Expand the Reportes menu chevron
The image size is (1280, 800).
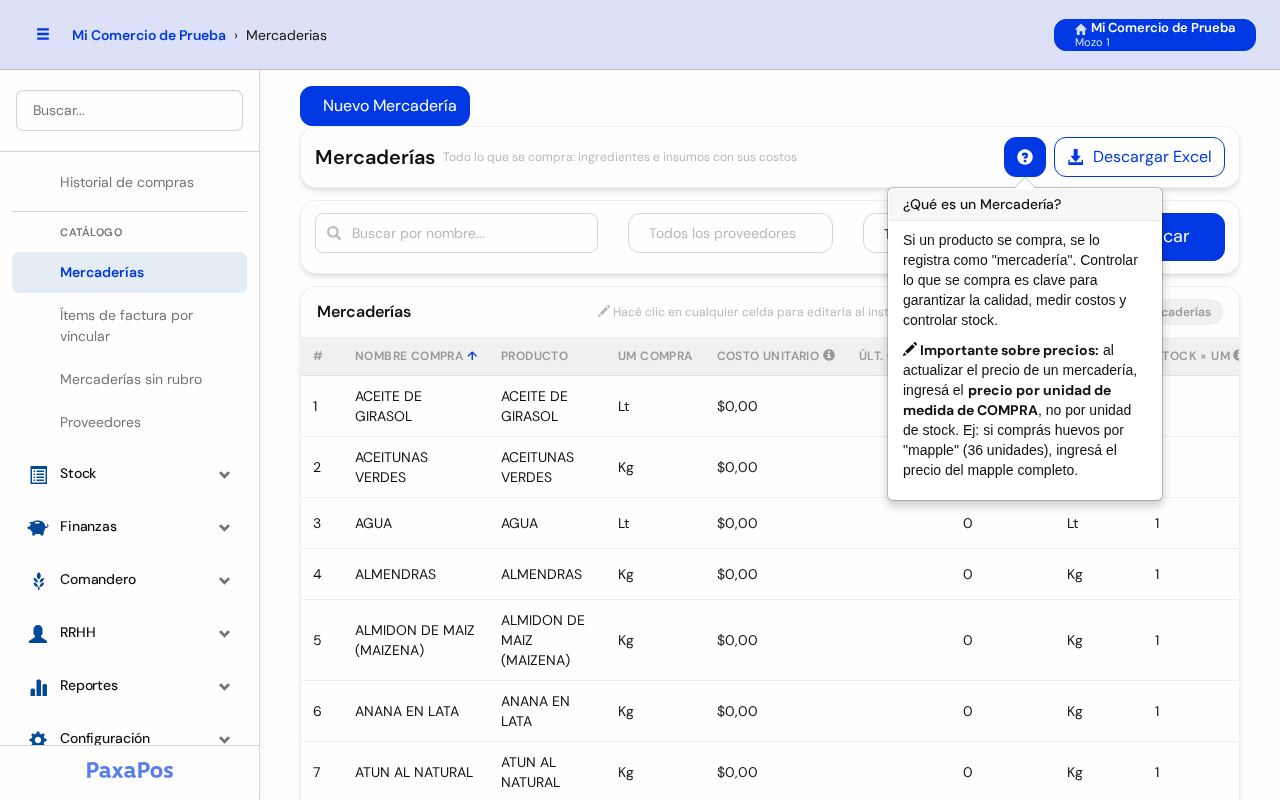tap(225, 687)
